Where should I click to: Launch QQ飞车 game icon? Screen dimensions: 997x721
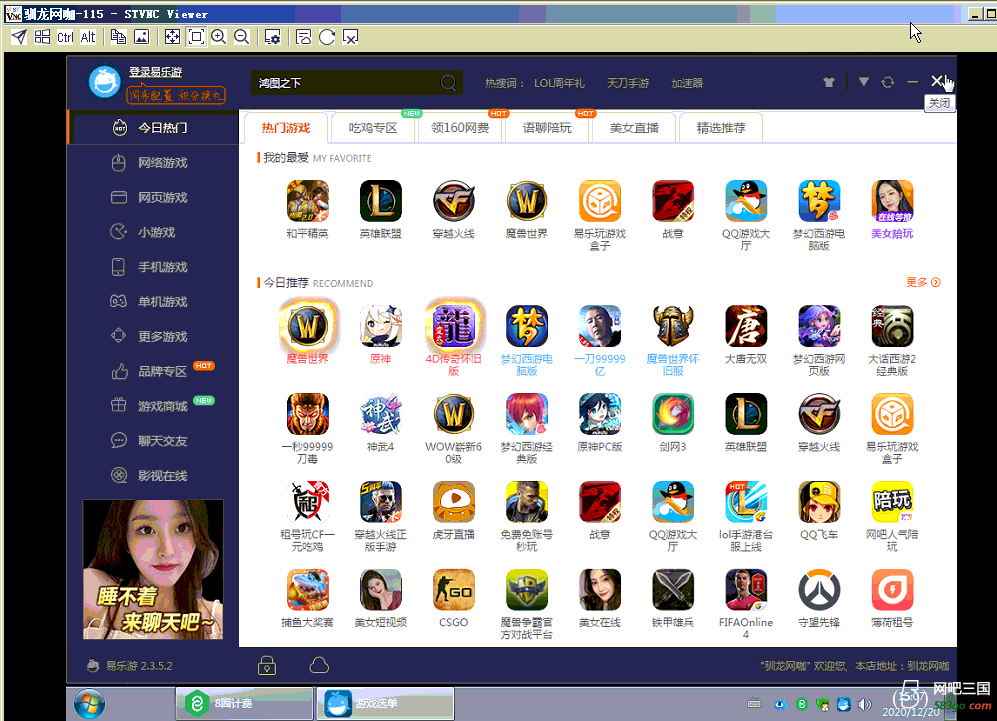[819, 502]
